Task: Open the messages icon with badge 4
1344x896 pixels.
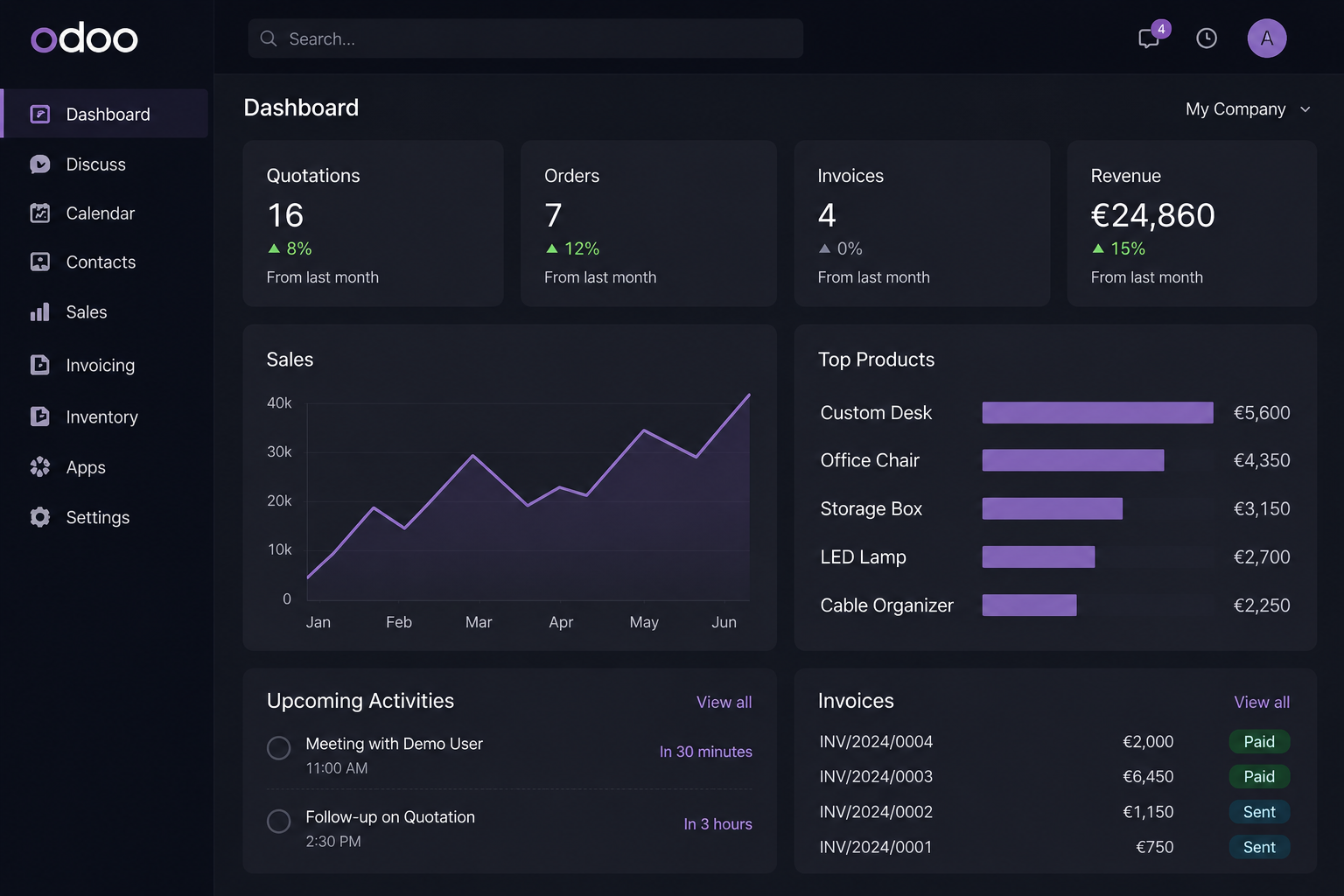Action: click(x=1149, y=38)
